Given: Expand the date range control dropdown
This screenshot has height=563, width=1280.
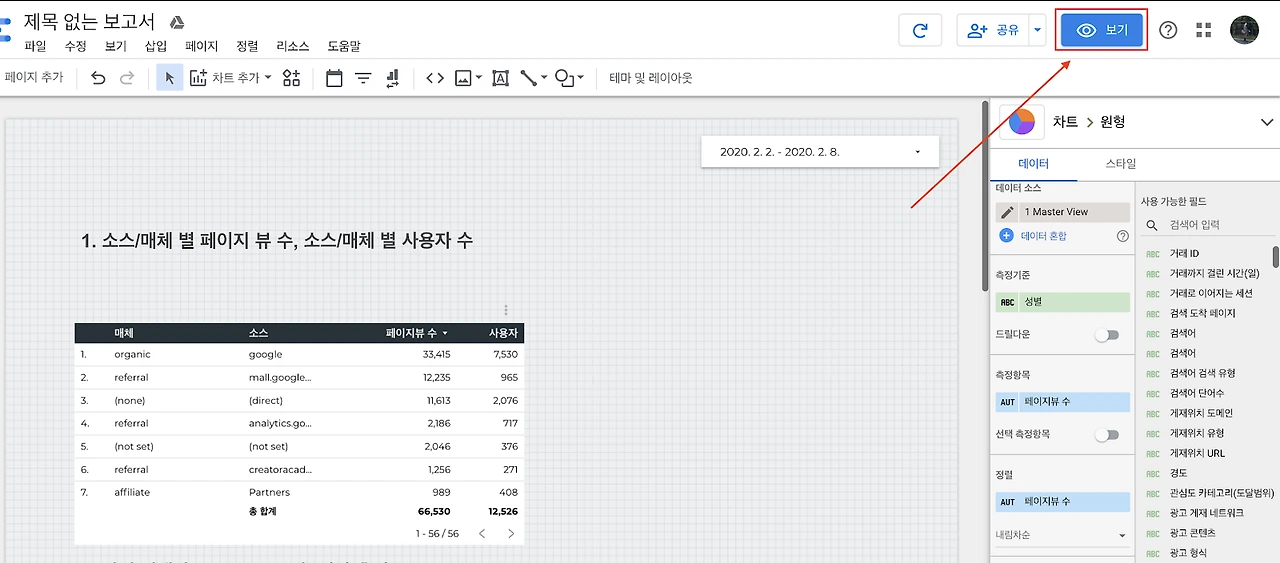Looking at the screenshot, I should [918, 152].
